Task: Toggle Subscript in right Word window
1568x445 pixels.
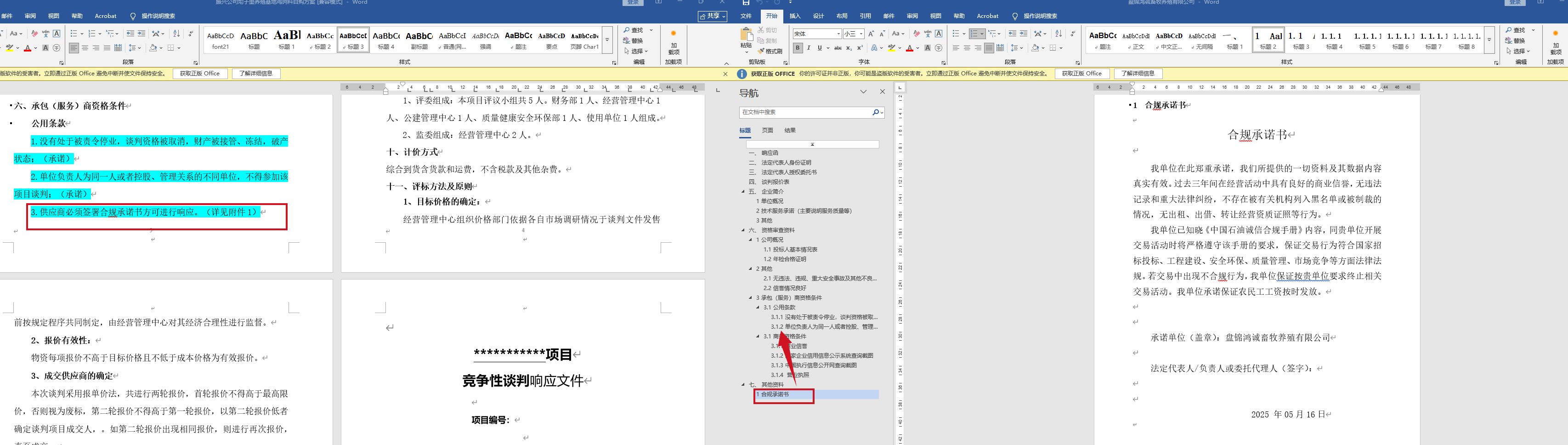Action: [x=849, y=48]
